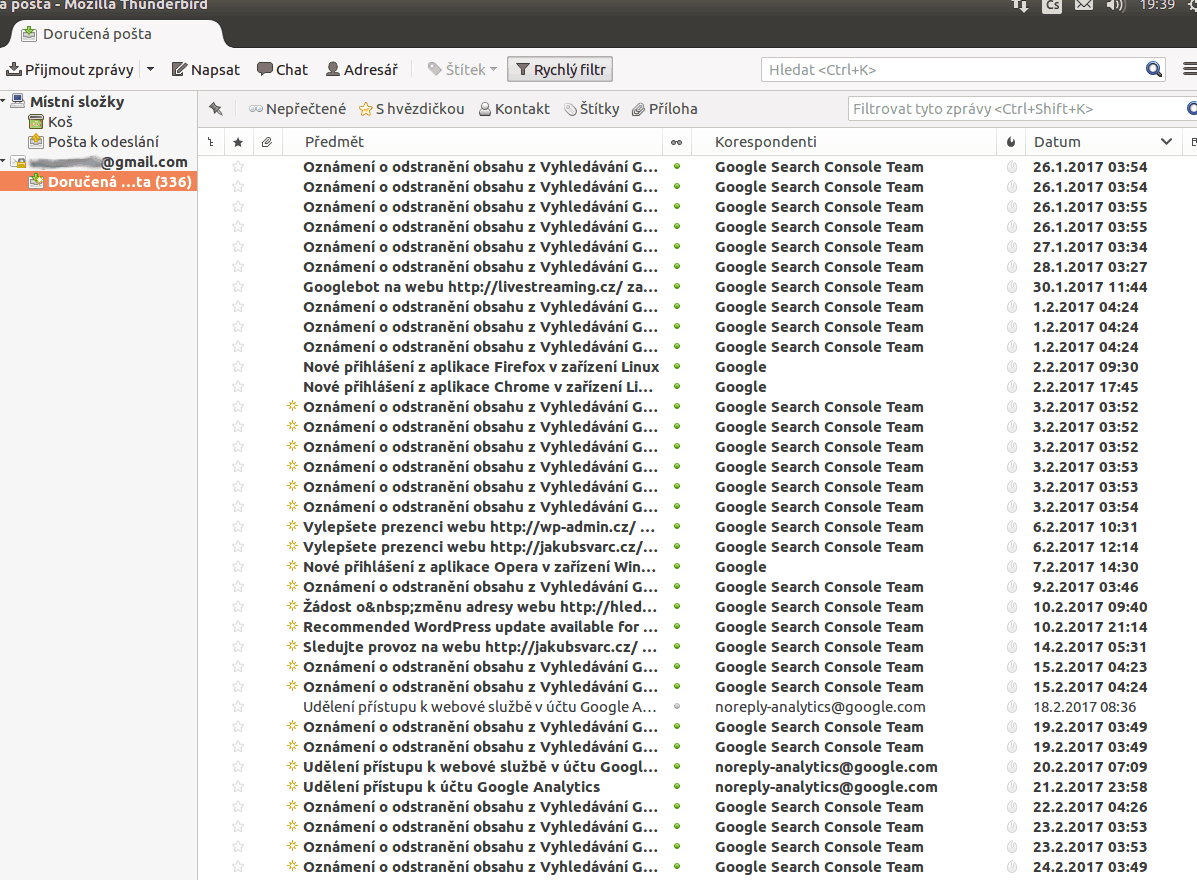1197x880 pixels.
Task: Mark Googlebot na webu message as read
Action: point(676,287)
